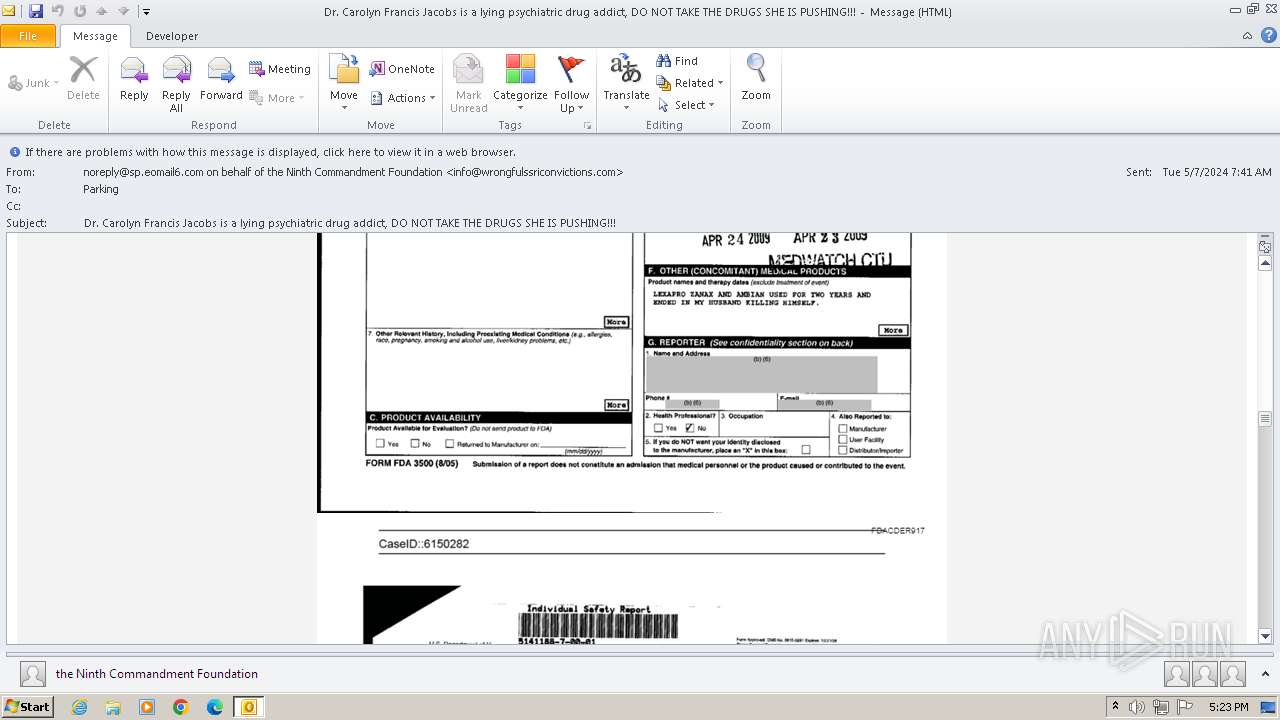Open the Windows Start menu
1280x720 pixels.
28,707
